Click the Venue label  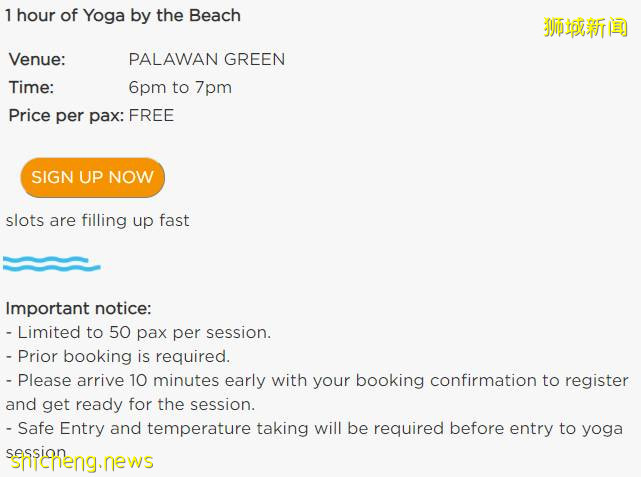click(x=37, y=60)
